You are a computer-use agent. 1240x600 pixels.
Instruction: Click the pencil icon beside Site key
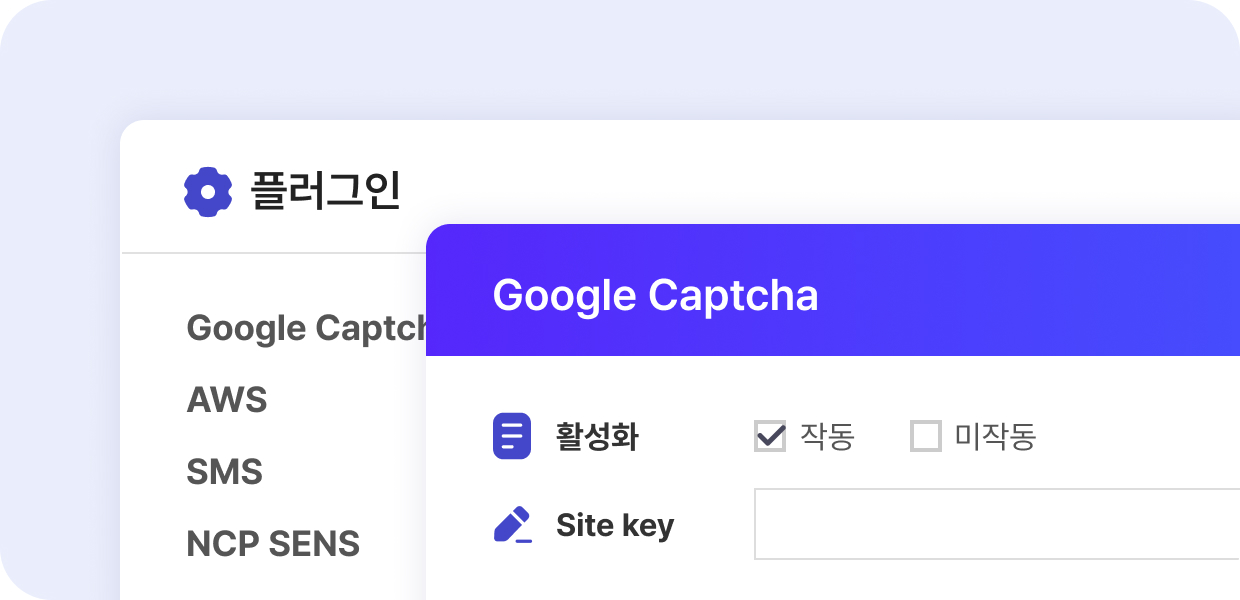[512, 525]
